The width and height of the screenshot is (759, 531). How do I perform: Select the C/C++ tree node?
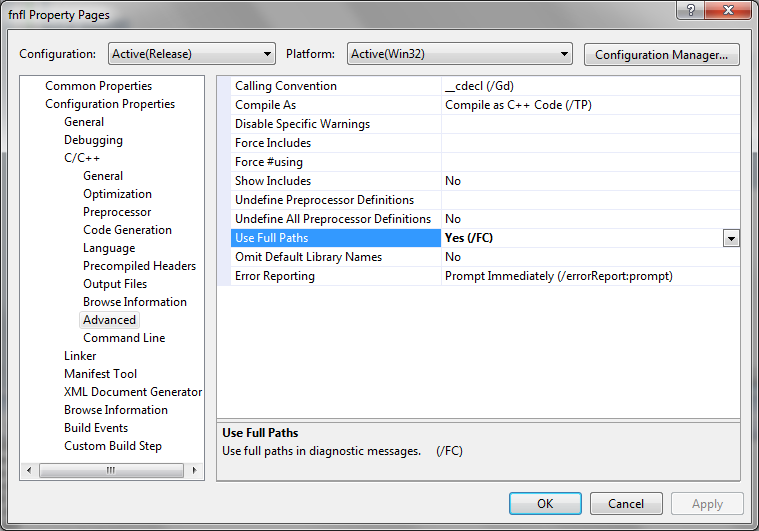pos(82,158)
